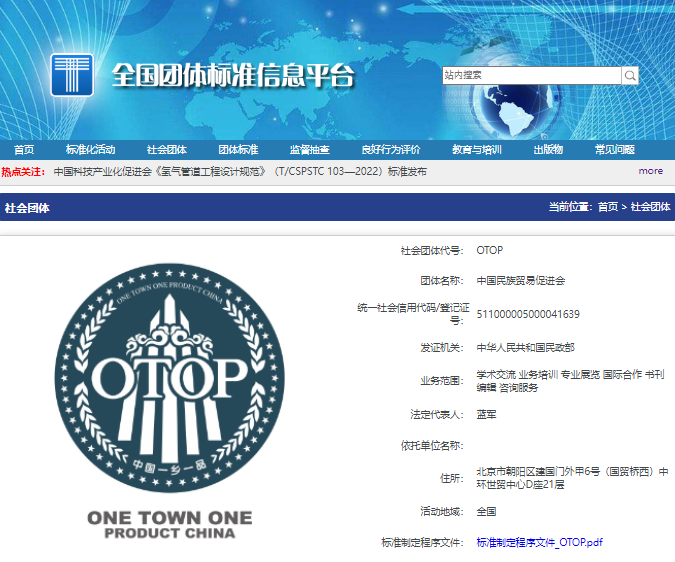Image resolution: width=675 pixels, height=562 pixels.
Task: Open the 氢气管道工程设计规范 news headline
Action: (x=240, y=172)
